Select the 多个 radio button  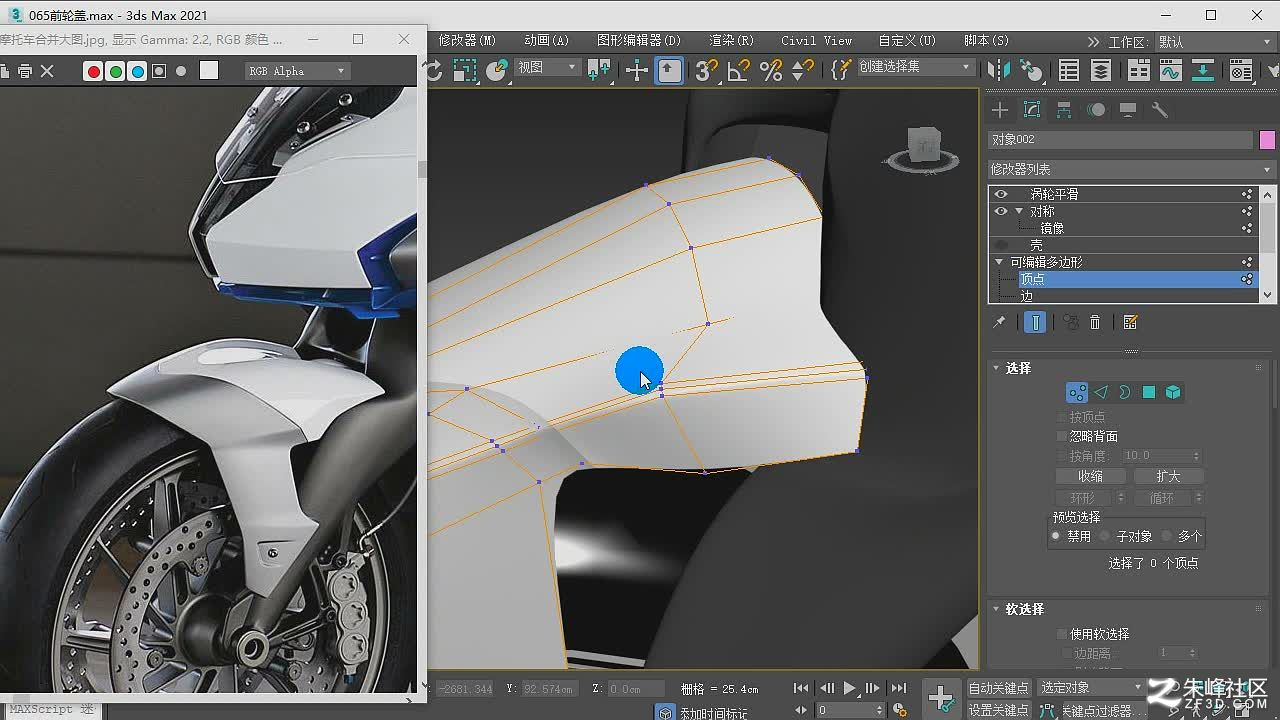click(x=1167, y=536)
